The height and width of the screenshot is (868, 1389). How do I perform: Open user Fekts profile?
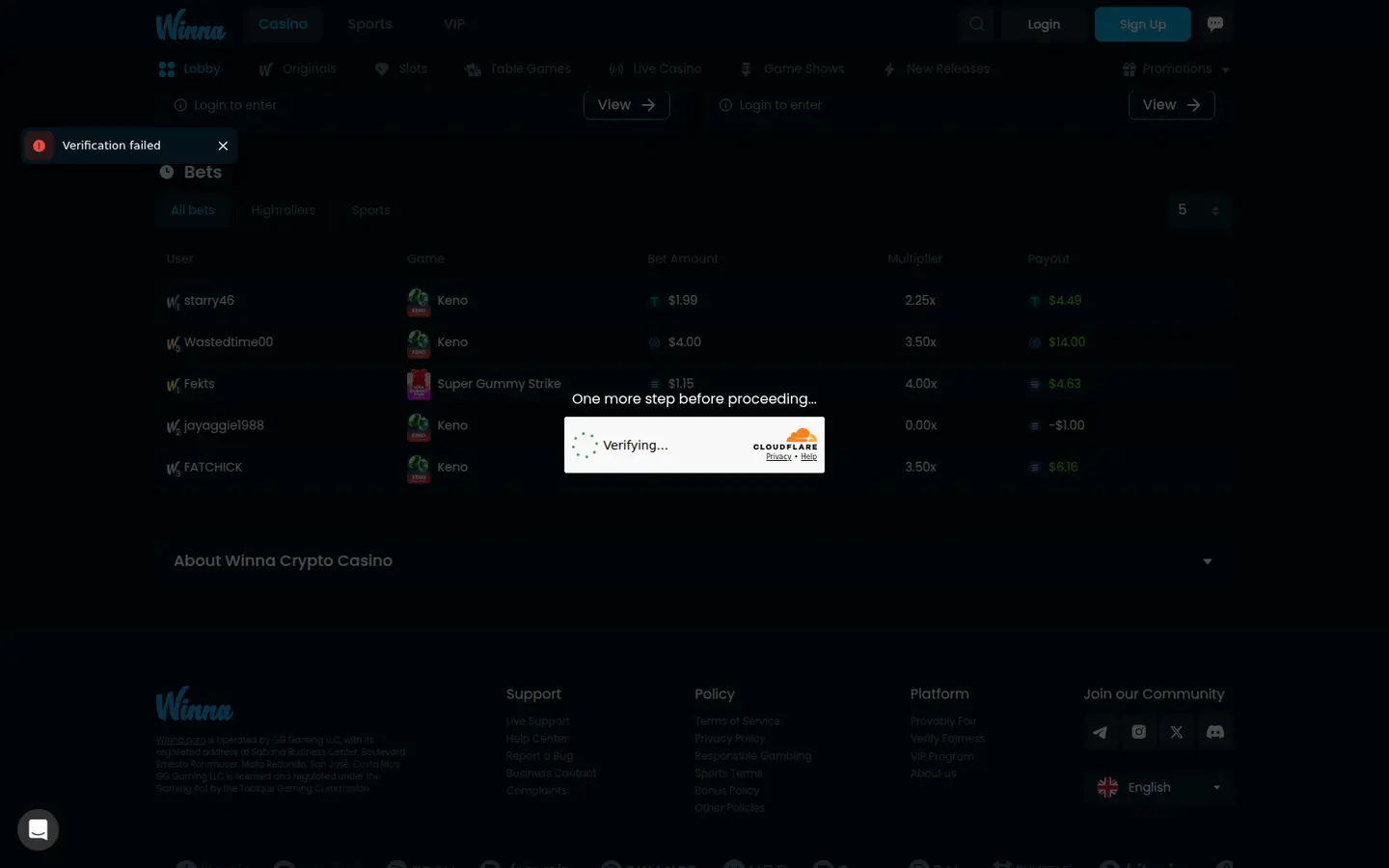(x=199, y=384)
